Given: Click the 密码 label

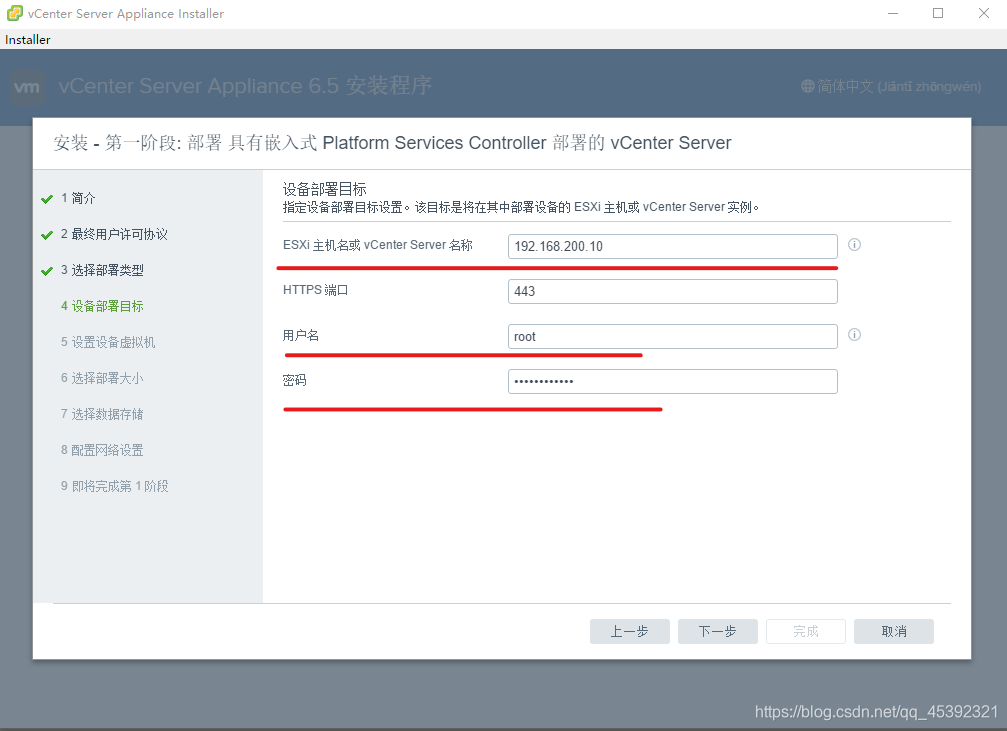Looking at the screenshot, I should point(295,380).
